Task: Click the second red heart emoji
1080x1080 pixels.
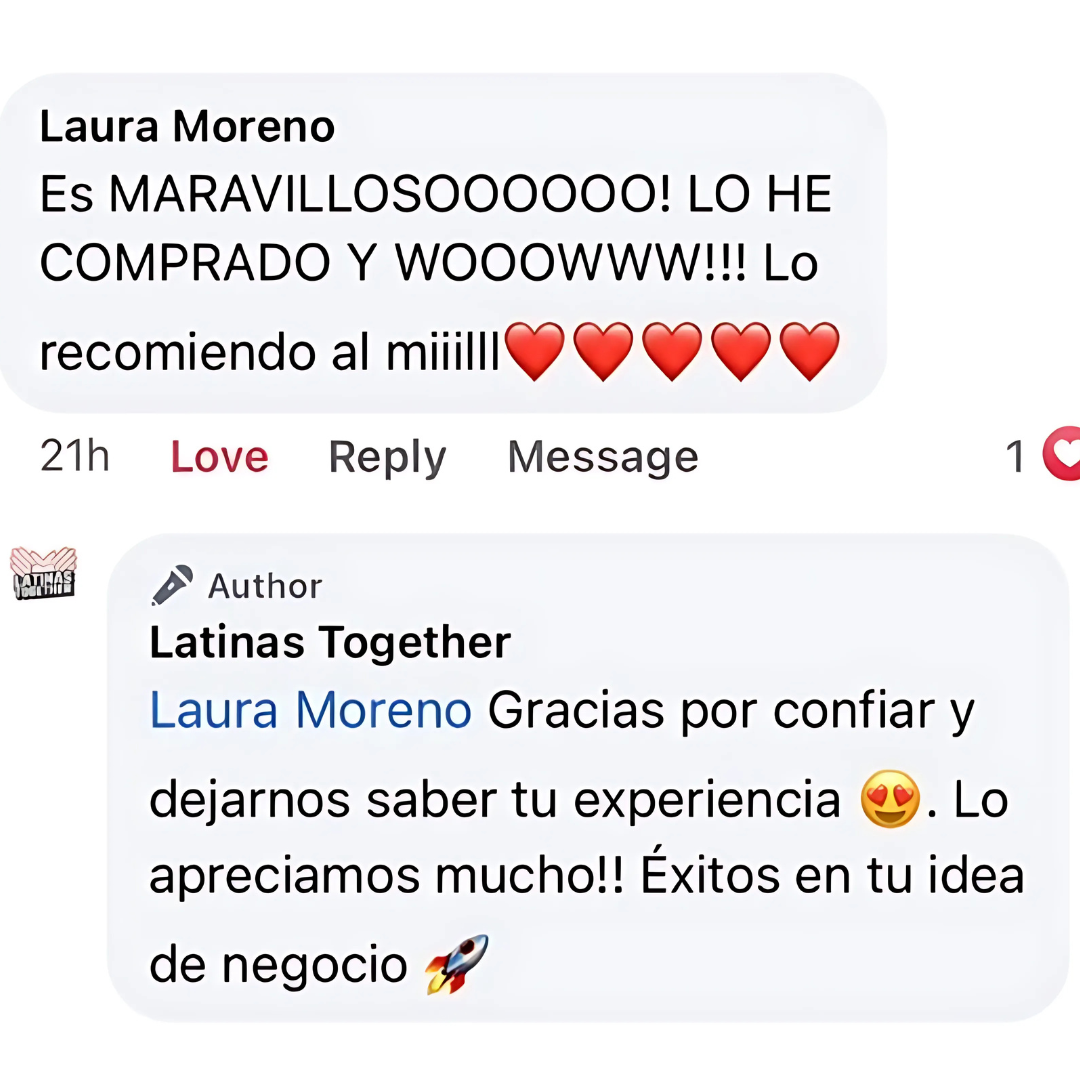Action: tap(603, 351)
